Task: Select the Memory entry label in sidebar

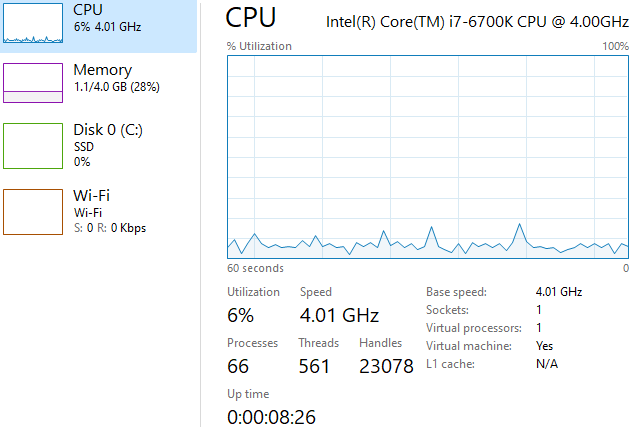Action: 102,70
